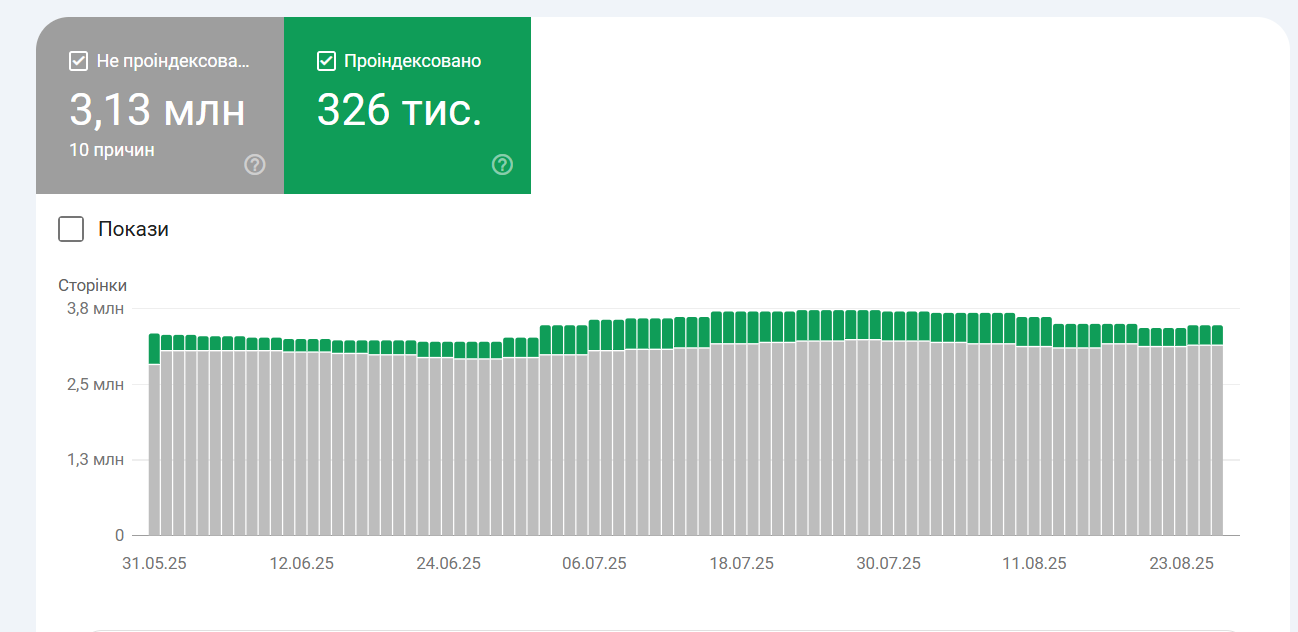
Task: Click the 11.08.25 date label
Action: (1034, 563)
